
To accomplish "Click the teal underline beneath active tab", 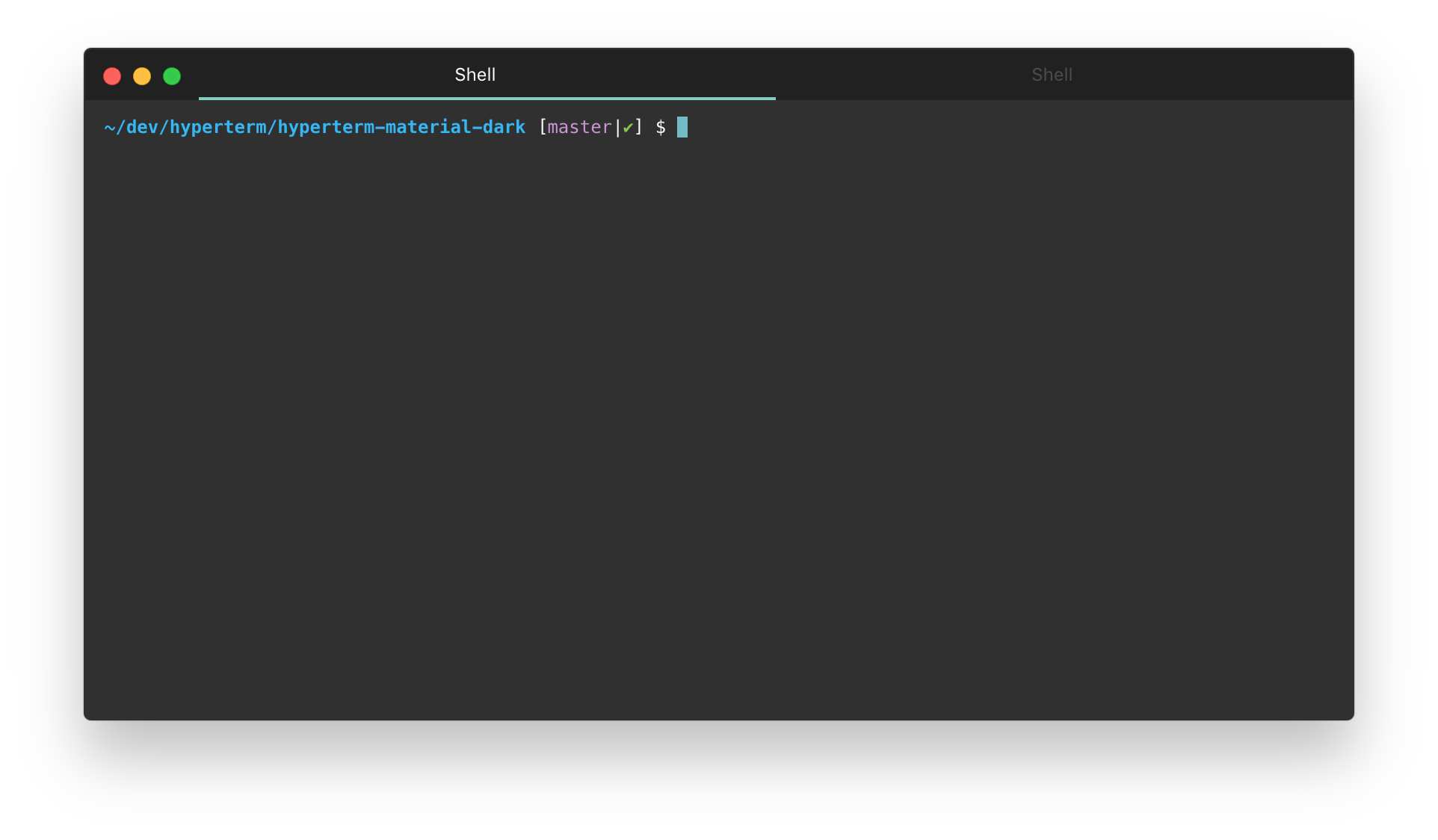I will (487, 98).
